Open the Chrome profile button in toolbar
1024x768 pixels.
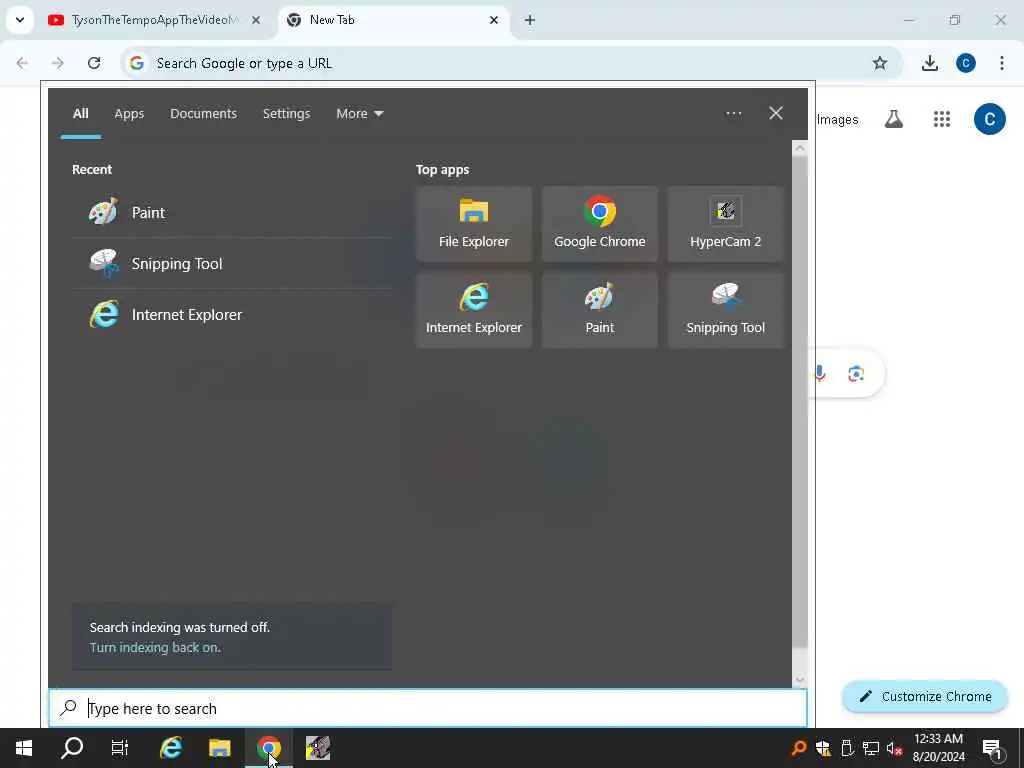(x=965, y=63)
